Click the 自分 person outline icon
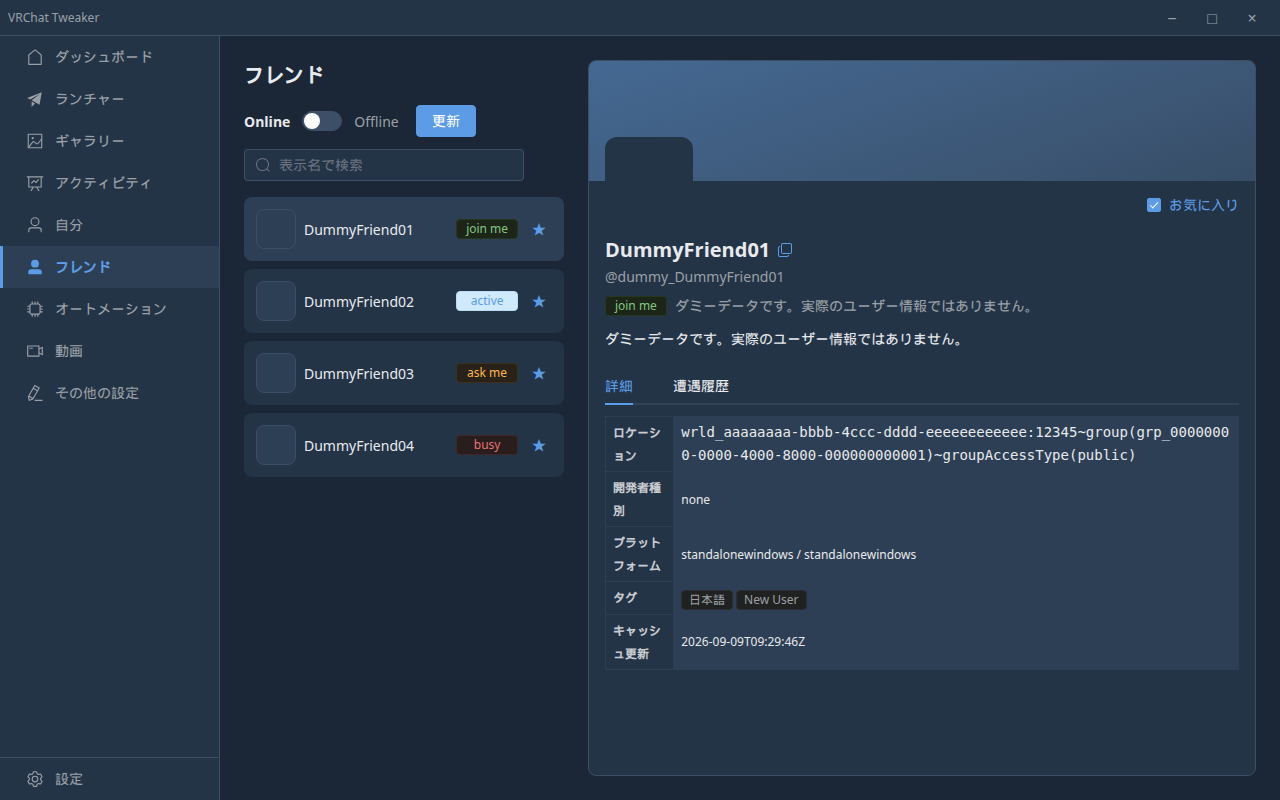1280x800 pixels. [35, 225]
